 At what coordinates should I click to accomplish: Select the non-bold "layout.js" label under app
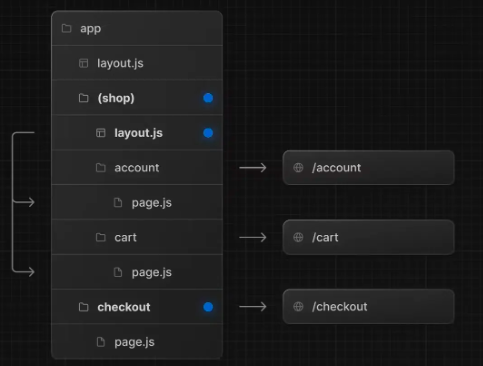(x=120, y=63)
